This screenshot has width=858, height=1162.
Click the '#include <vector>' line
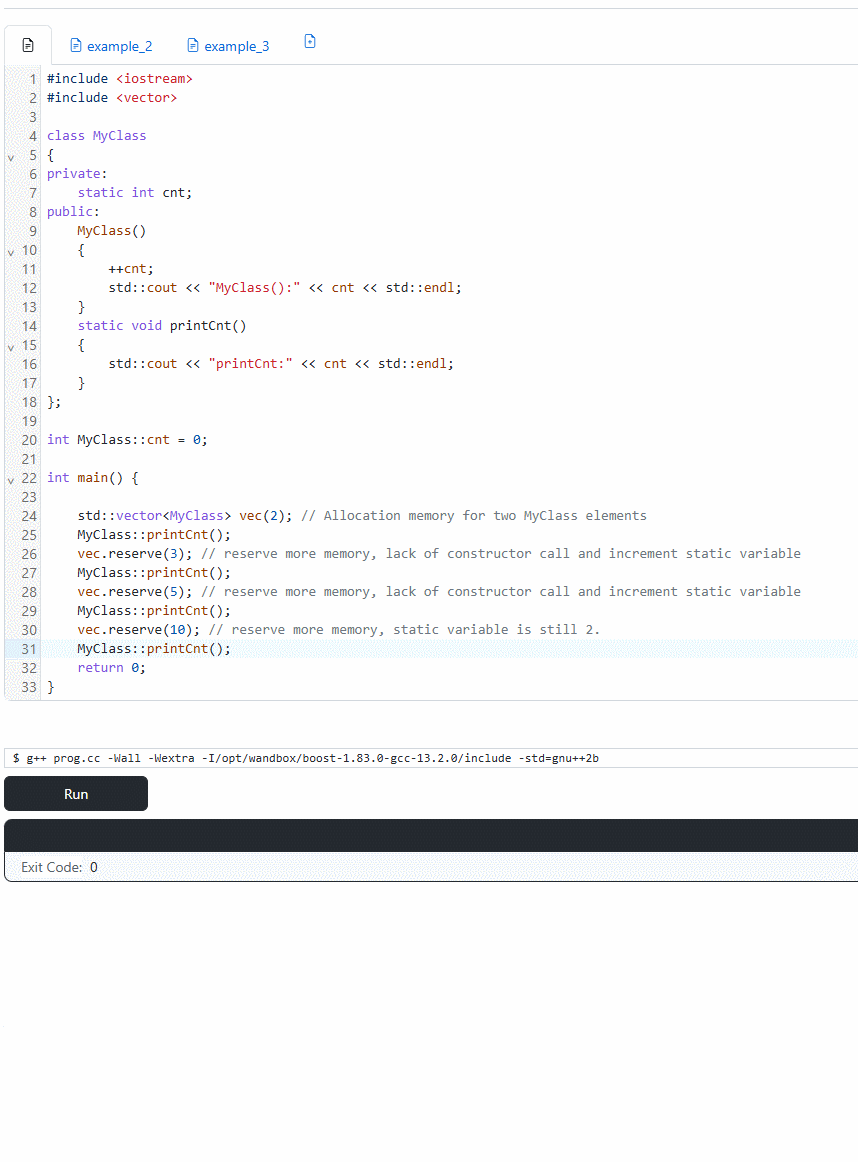point(112,98)
